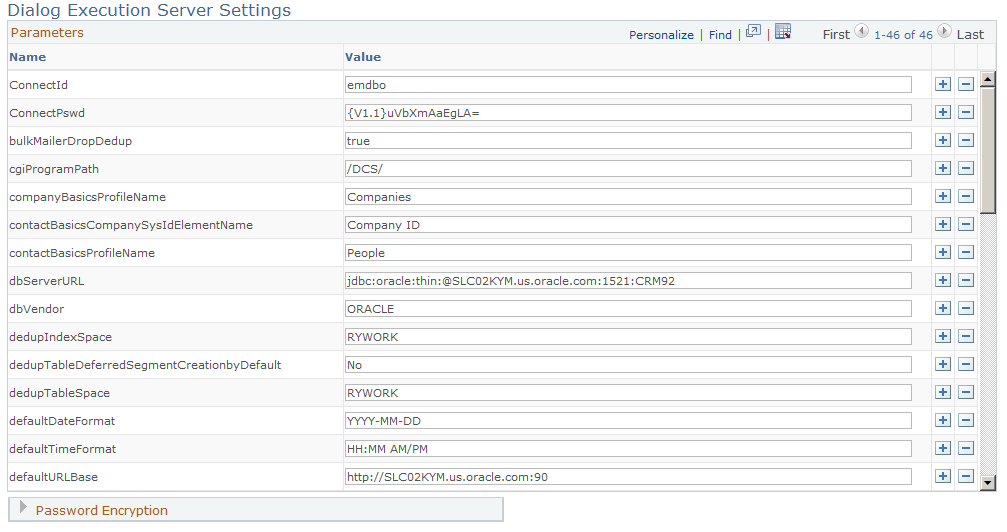Add a row after companyBasicsProfileName
This screenshot has height=532, width=1007.
pos(943,196)
